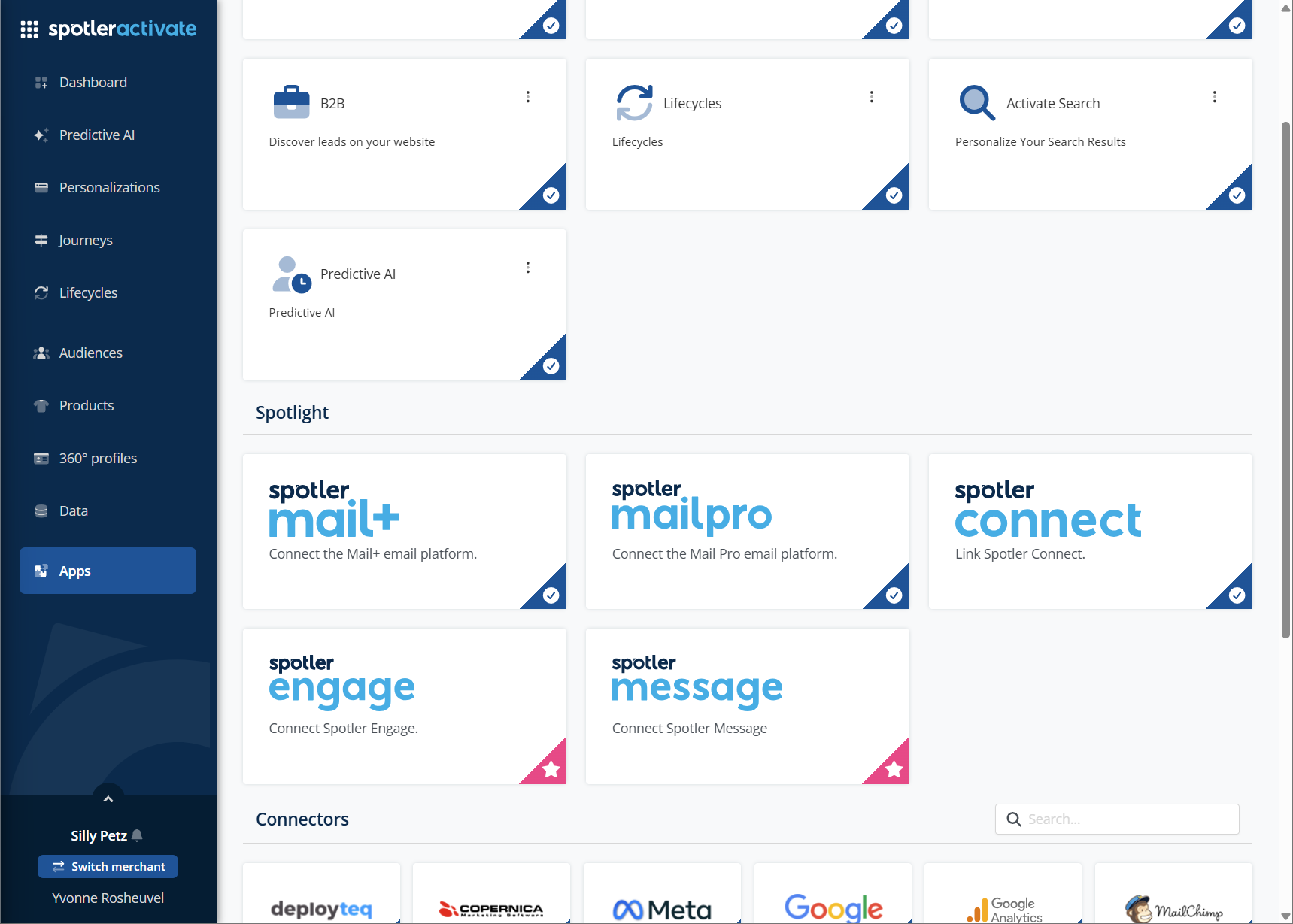Open the Spotler Mail+ card
Viewport: 1293px width, 924px height.
point(404,531)
